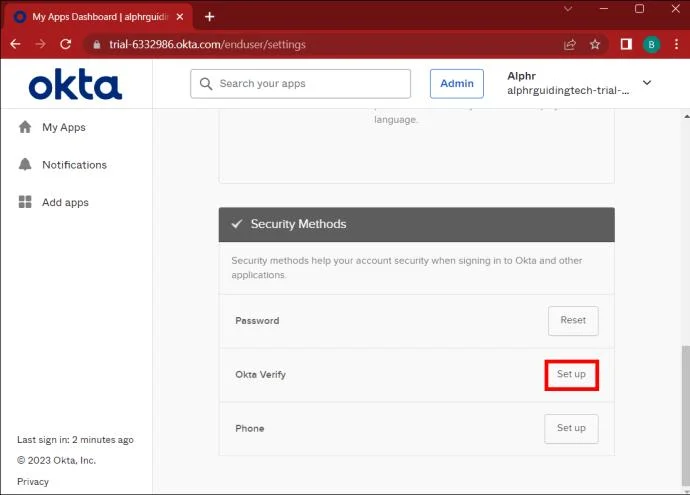This screenshot has width=690, height=495.
Task: Click the Okta Verify label
Action: (x=261, y=374)
